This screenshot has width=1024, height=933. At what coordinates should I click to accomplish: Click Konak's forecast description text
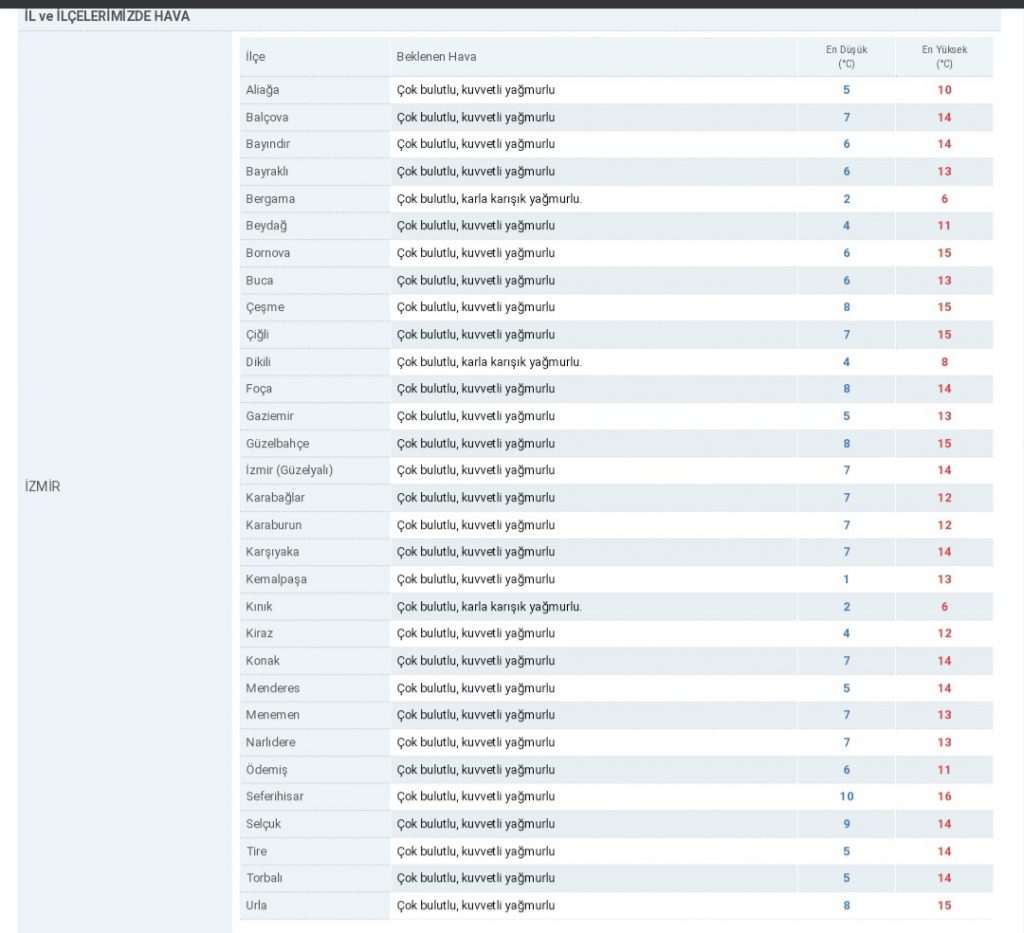point(475,661)
